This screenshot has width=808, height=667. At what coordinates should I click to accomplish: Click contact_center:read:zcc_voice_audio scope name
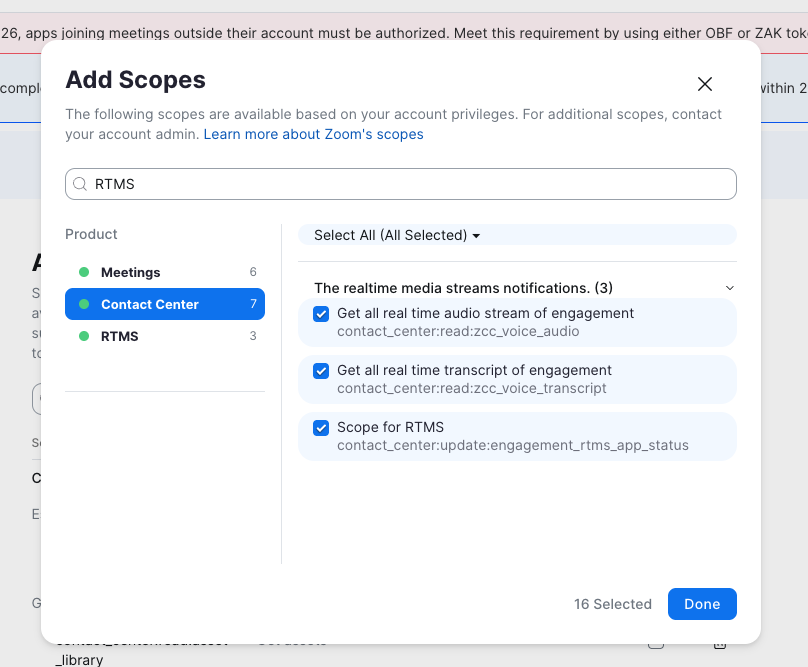tap(458, 331)
